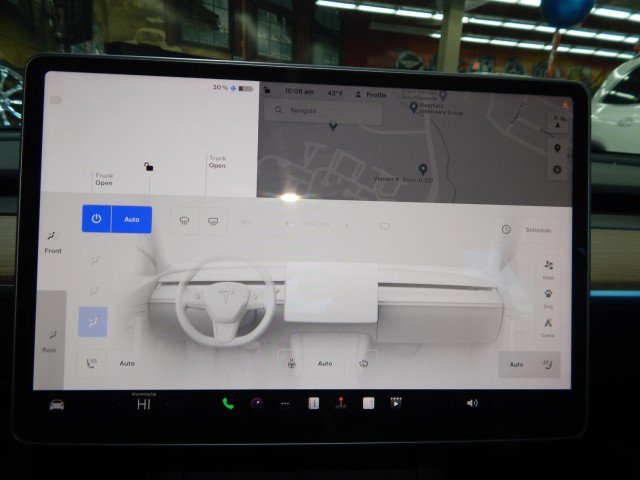Enable Keep climate mode
The height and width of the screenshot is (480, 640).
coord(548,269)
